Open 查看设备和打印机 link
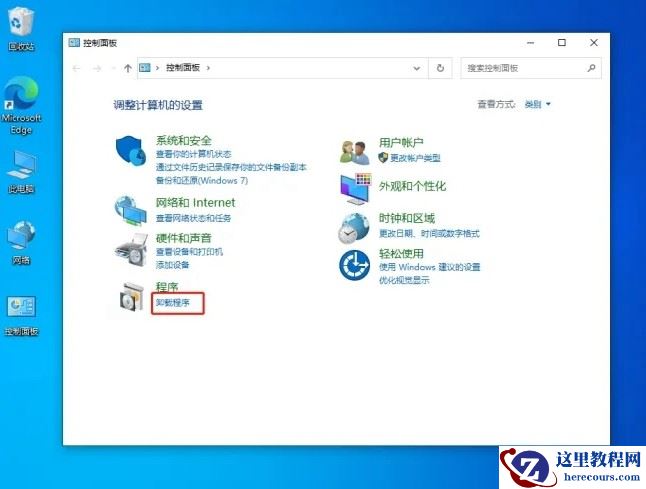Image resolution: width=646 pixels, height=489 pixels. coord(189,252)
